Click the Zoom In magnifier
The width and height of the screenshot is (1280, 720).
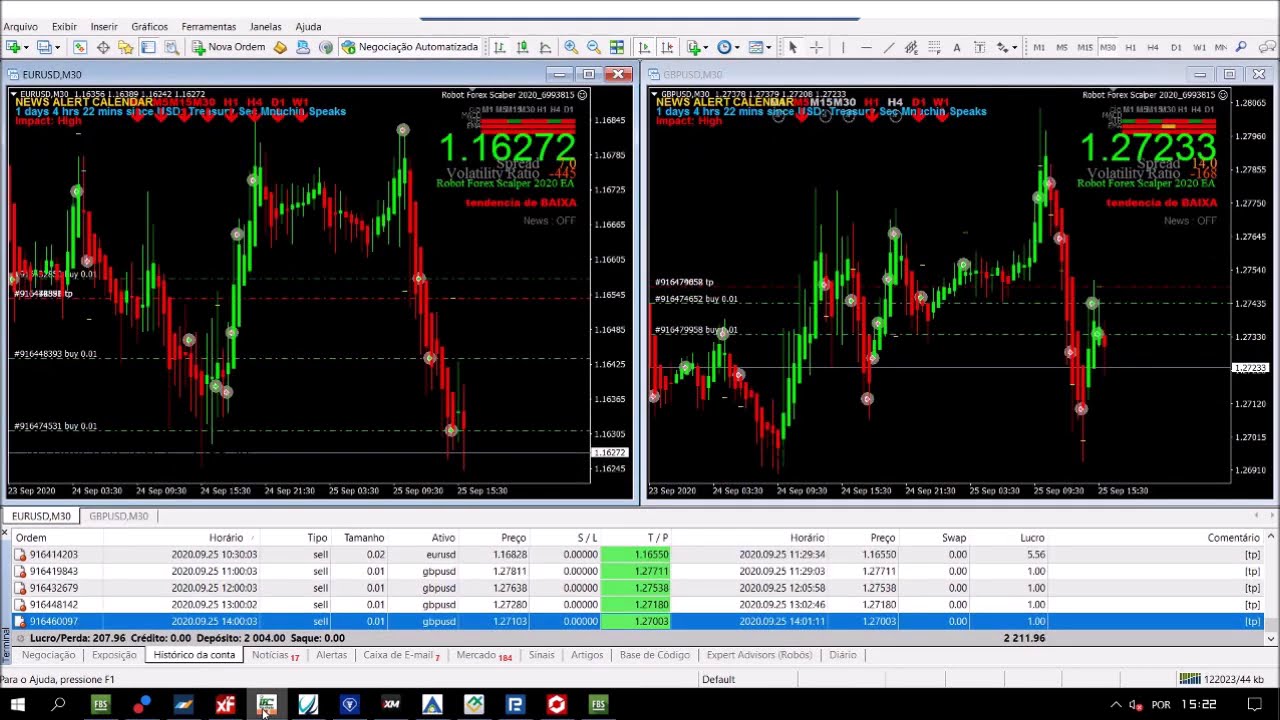pyautogui.click(x=571, y=47)
